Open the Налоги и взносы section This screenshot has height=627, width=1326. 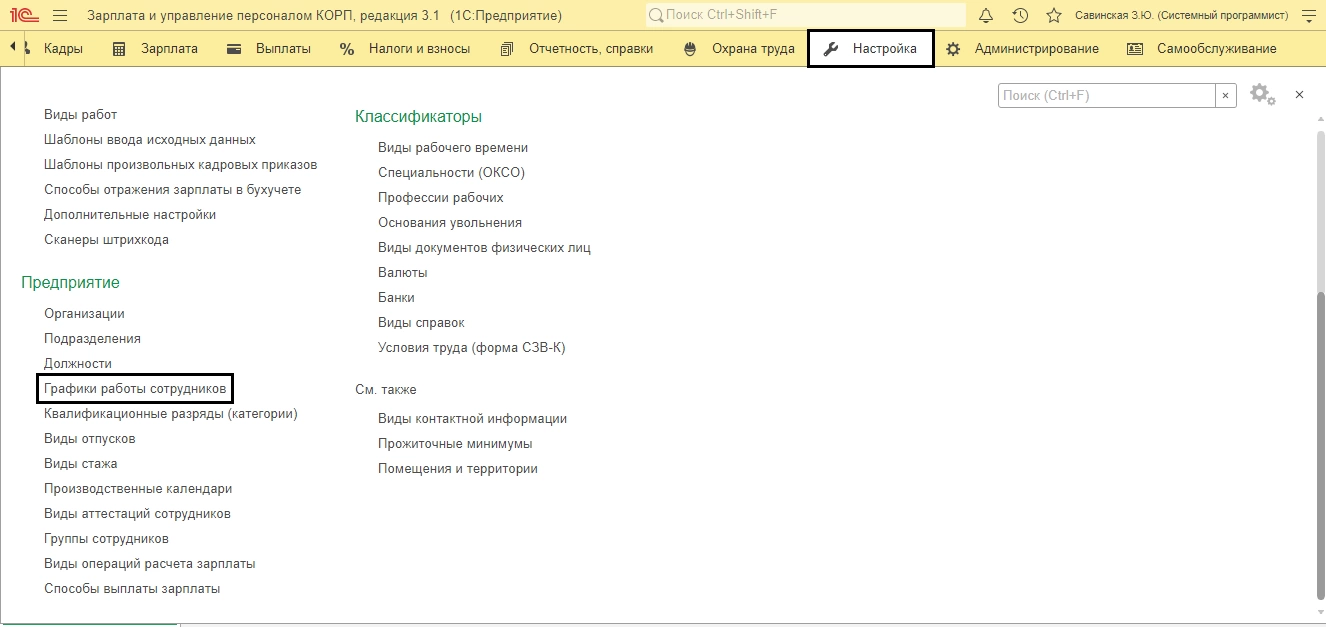pyautogui.click(x=419, y=48)
